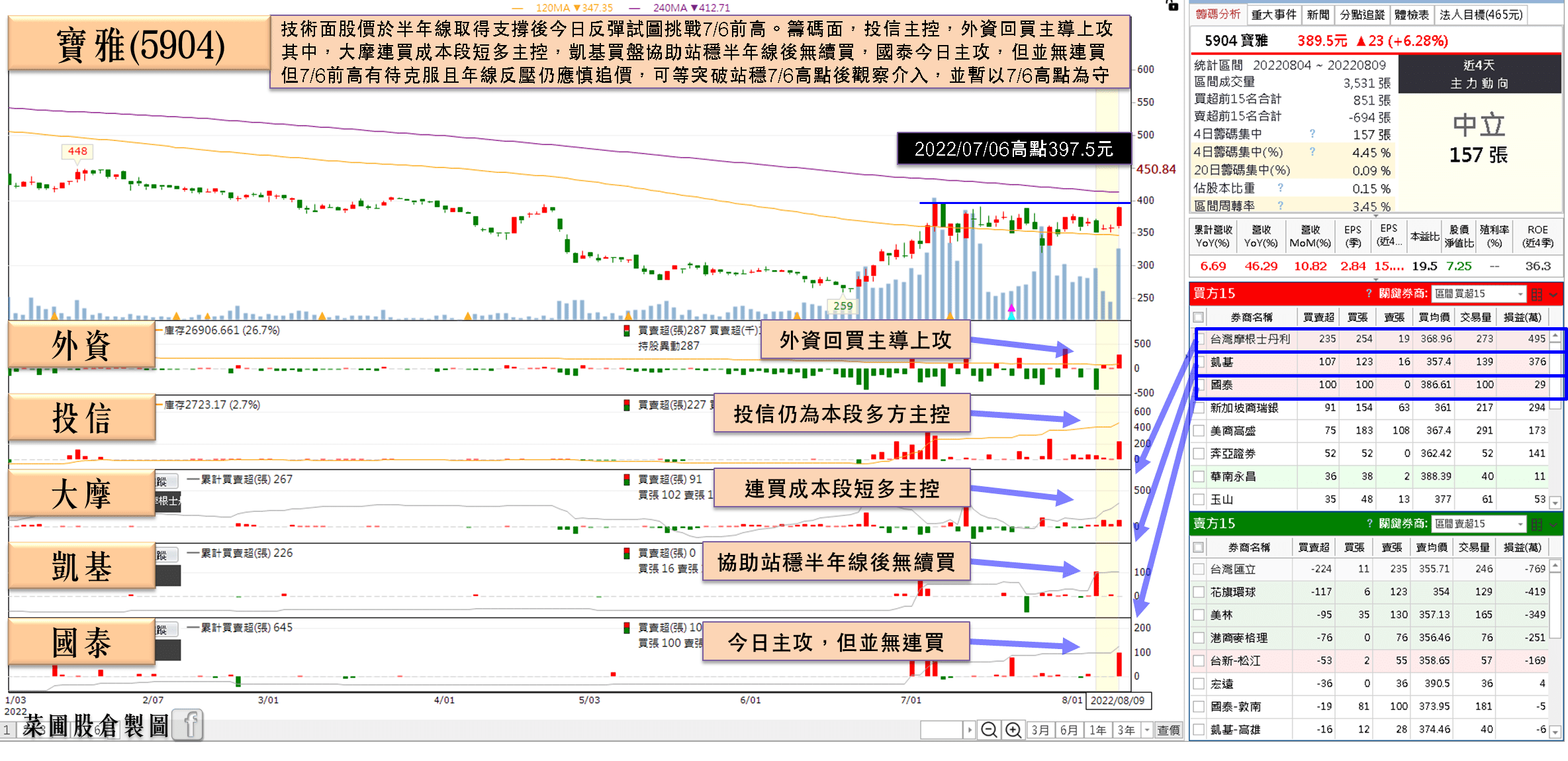The height and width of the screenshot is (761, 1568).
Task: Tick the checkbox for 台灣匯立
Action: point(1198,569)
